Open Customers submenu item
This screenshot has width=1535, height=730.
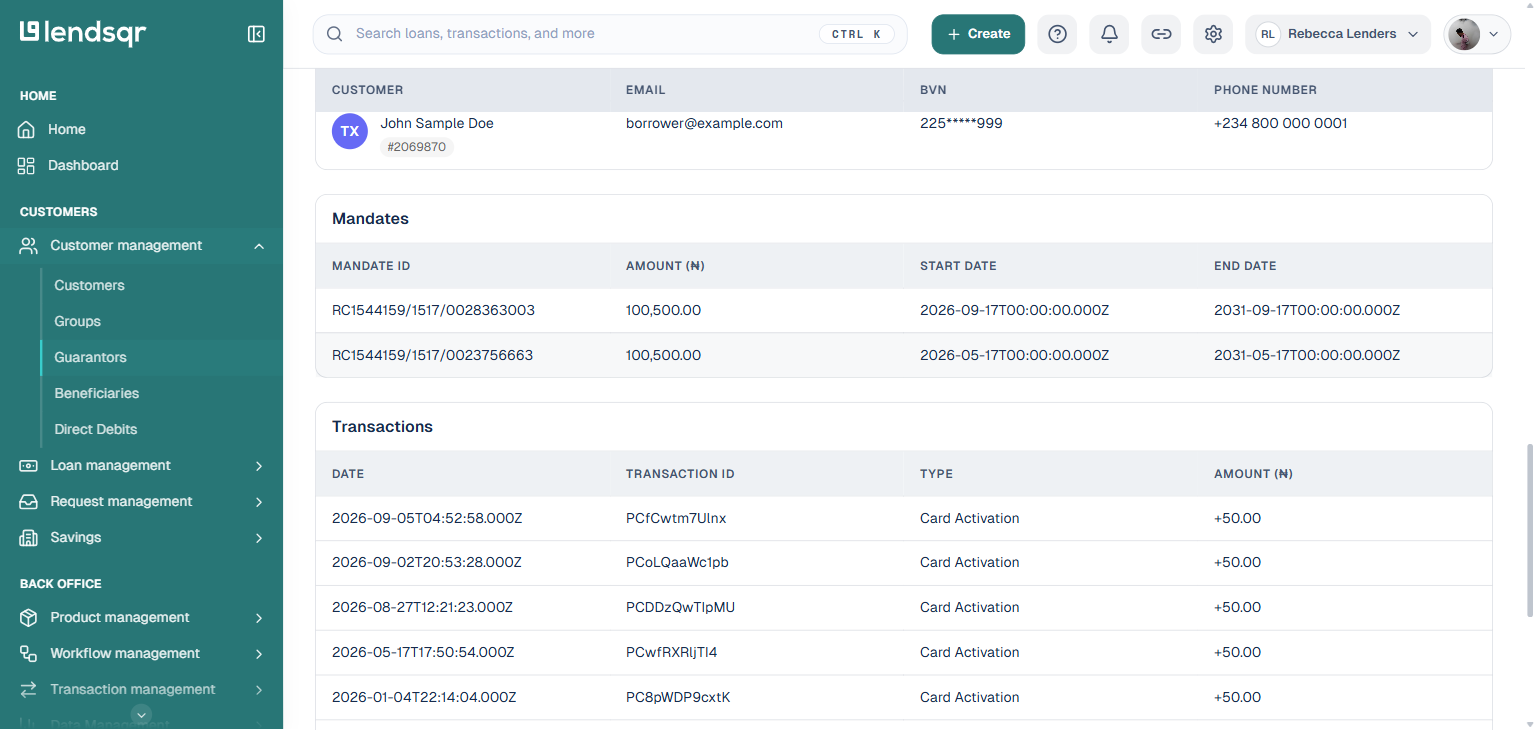[90, 286]
